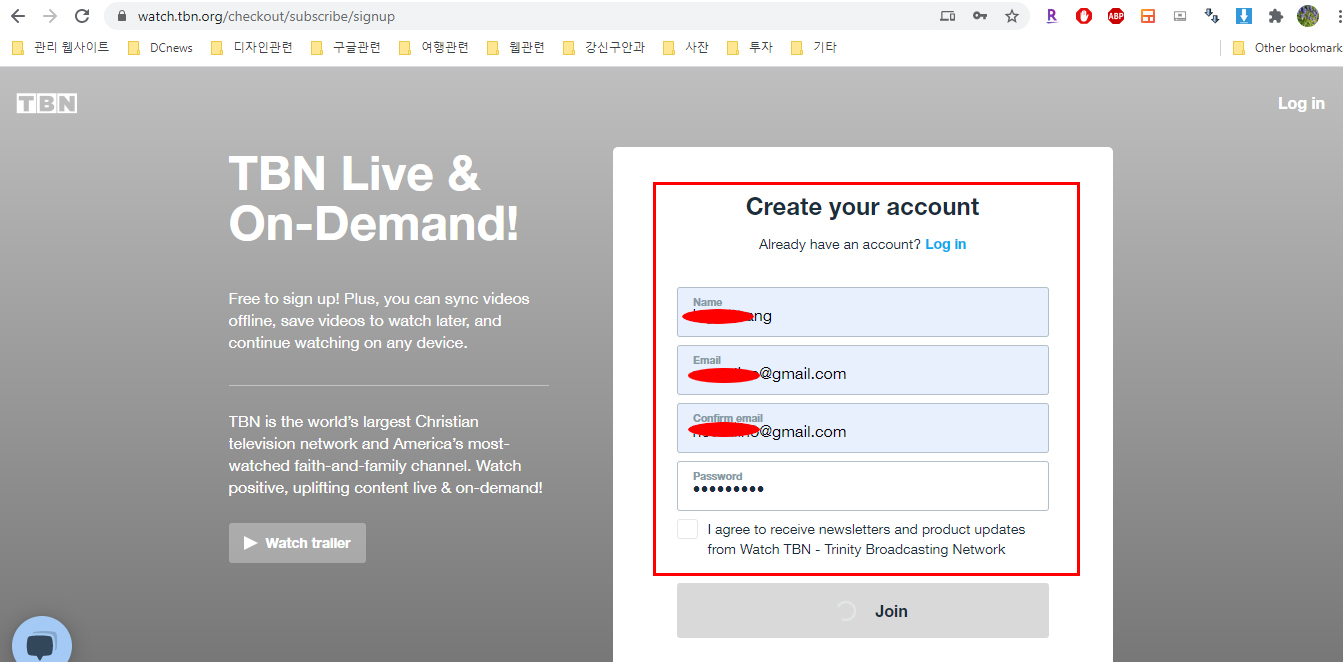Open the 여행관련 bookmark folder
1343x662 pixels.
click(x=434, y=47)
